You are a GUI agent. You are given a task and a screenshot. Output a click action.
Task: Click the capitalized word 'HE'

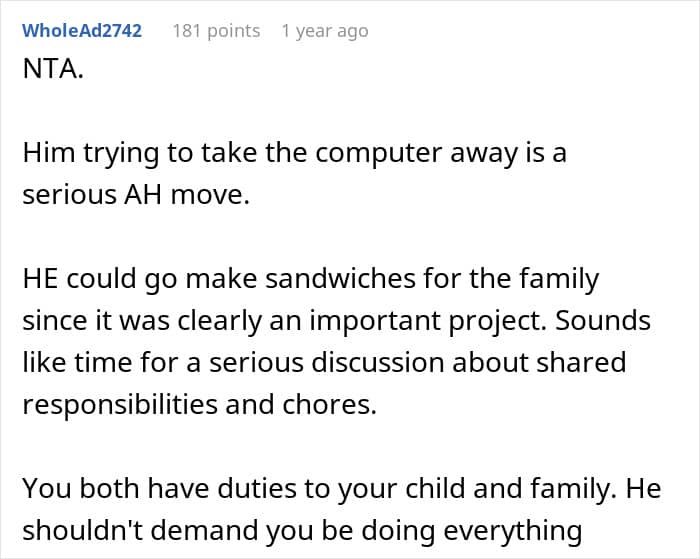(40, 279)
